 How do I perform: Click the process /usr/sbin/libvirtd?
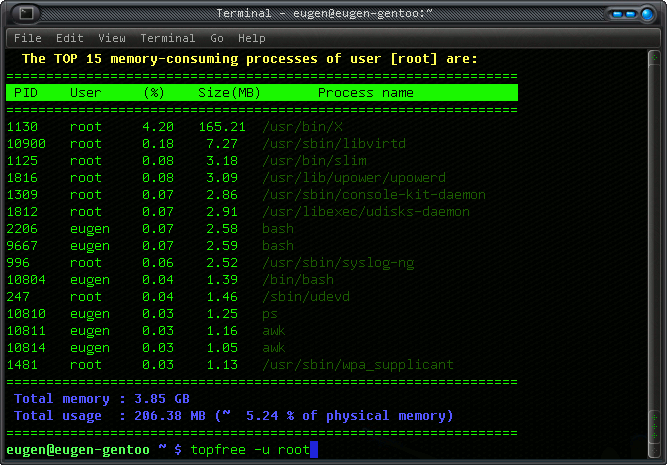pyautogui.click(x=334, y=144)
